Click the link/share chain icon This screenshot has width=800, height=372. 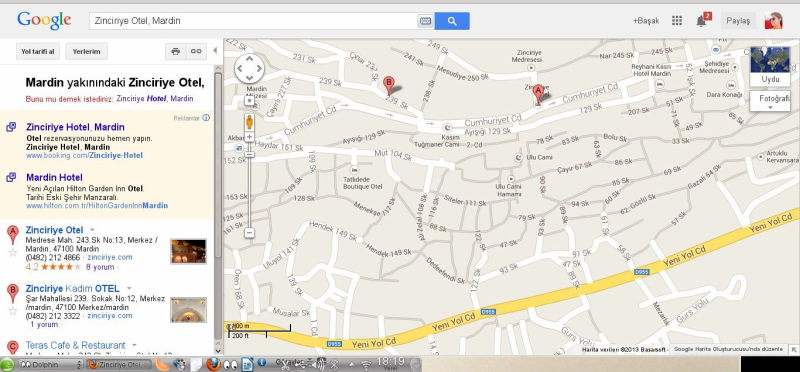(196, 51)
